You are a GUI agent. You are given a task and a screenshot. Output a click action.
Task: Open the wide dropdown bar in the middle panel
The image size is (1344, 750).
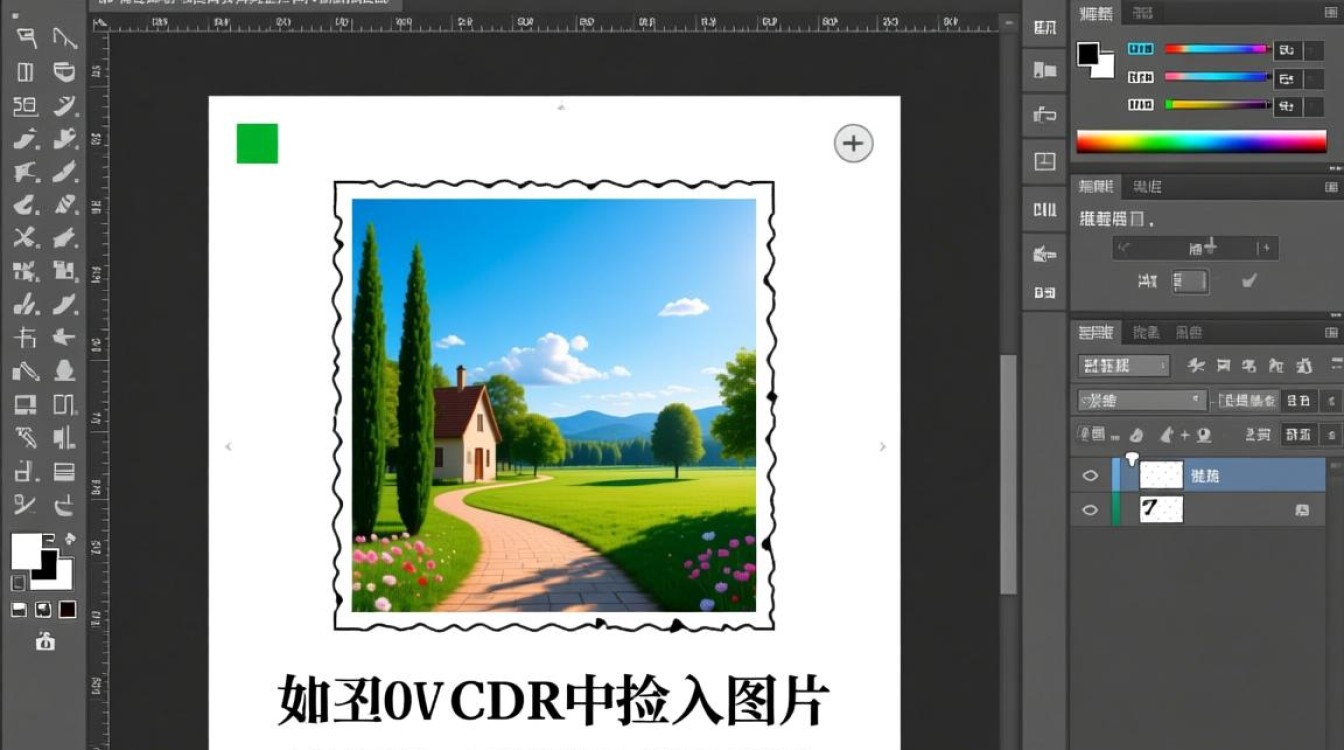[1195, 248]
